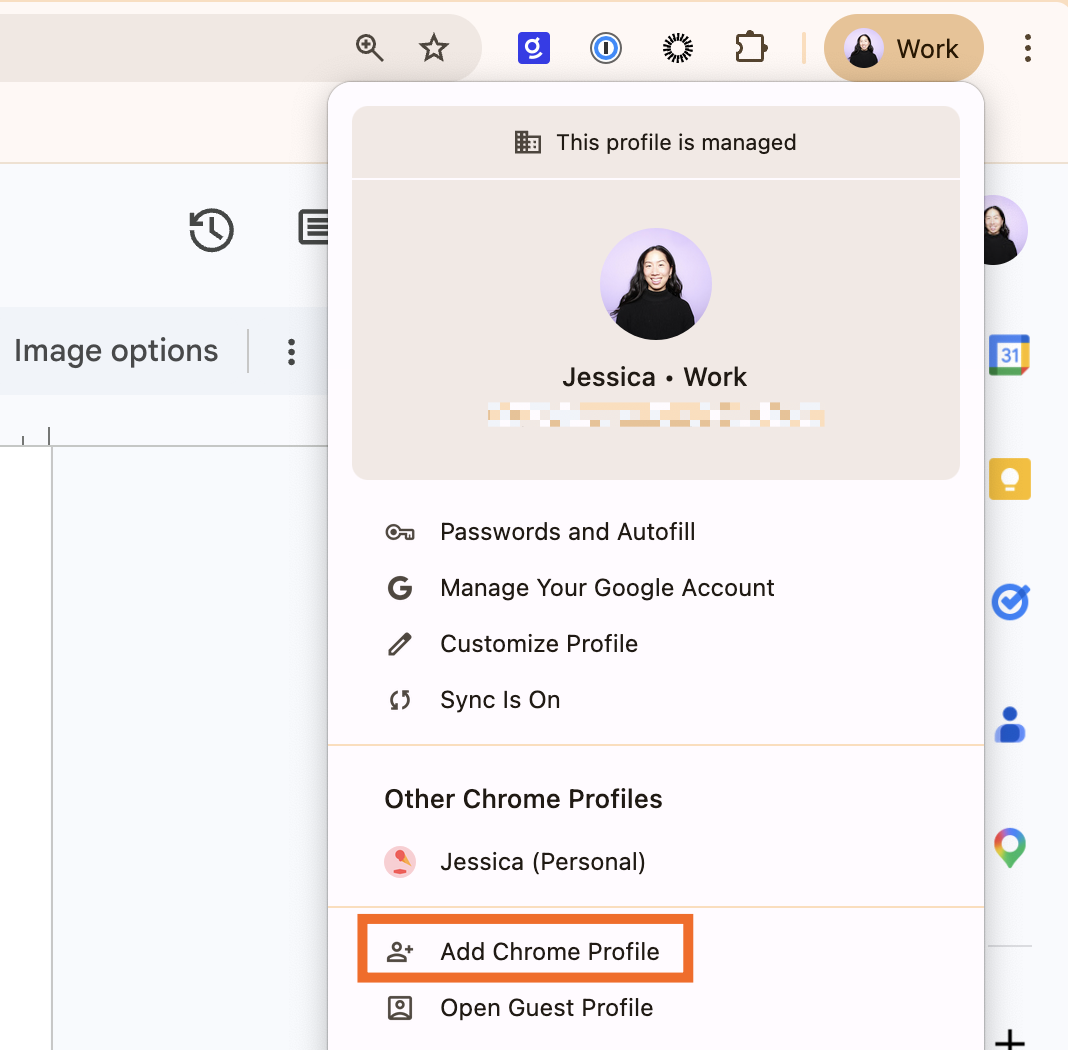The image size is (1068, 1050).
Task: Click Jessica's profile avatar picture
Action: [655, 284]
